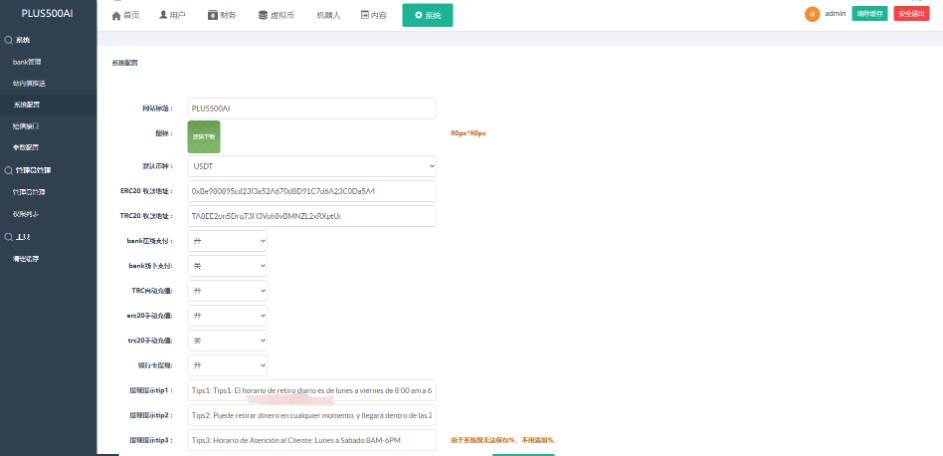Open the 机器人 tab
The height and width of the screenshot is (456, 943).
(328, 16)
